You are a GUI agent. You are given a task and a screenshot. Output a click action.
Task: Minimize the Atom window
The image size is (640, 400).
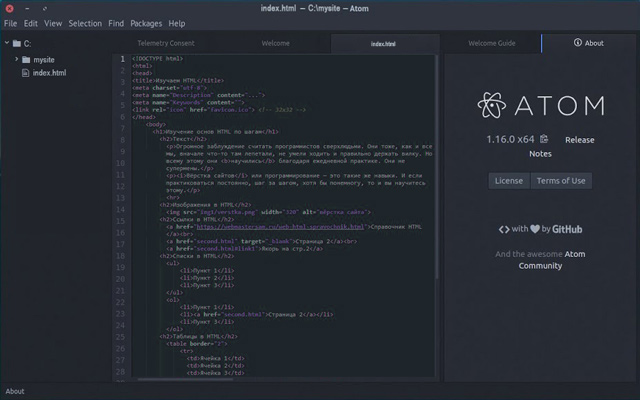point(27,8)
